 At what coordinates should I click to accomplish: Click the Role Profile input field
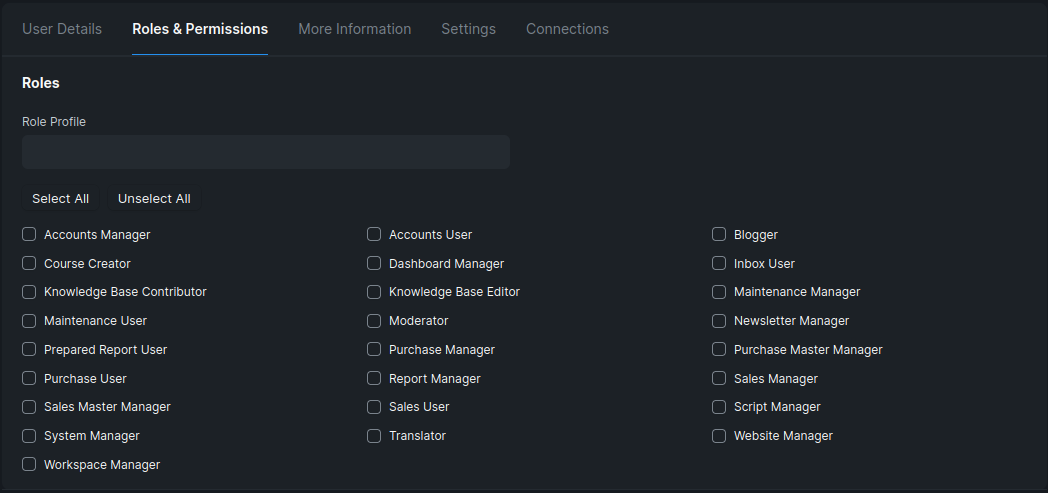266,152
